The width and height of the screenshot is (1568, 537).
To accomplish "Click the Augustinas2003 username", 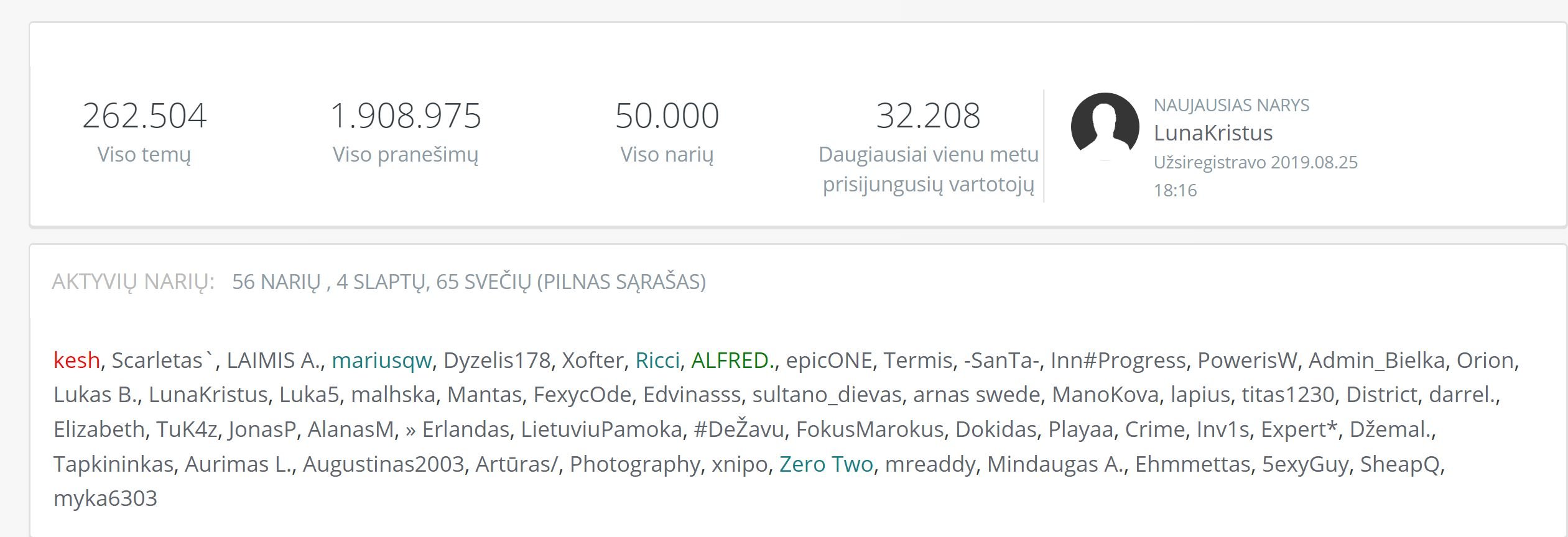I will [383, 464].
